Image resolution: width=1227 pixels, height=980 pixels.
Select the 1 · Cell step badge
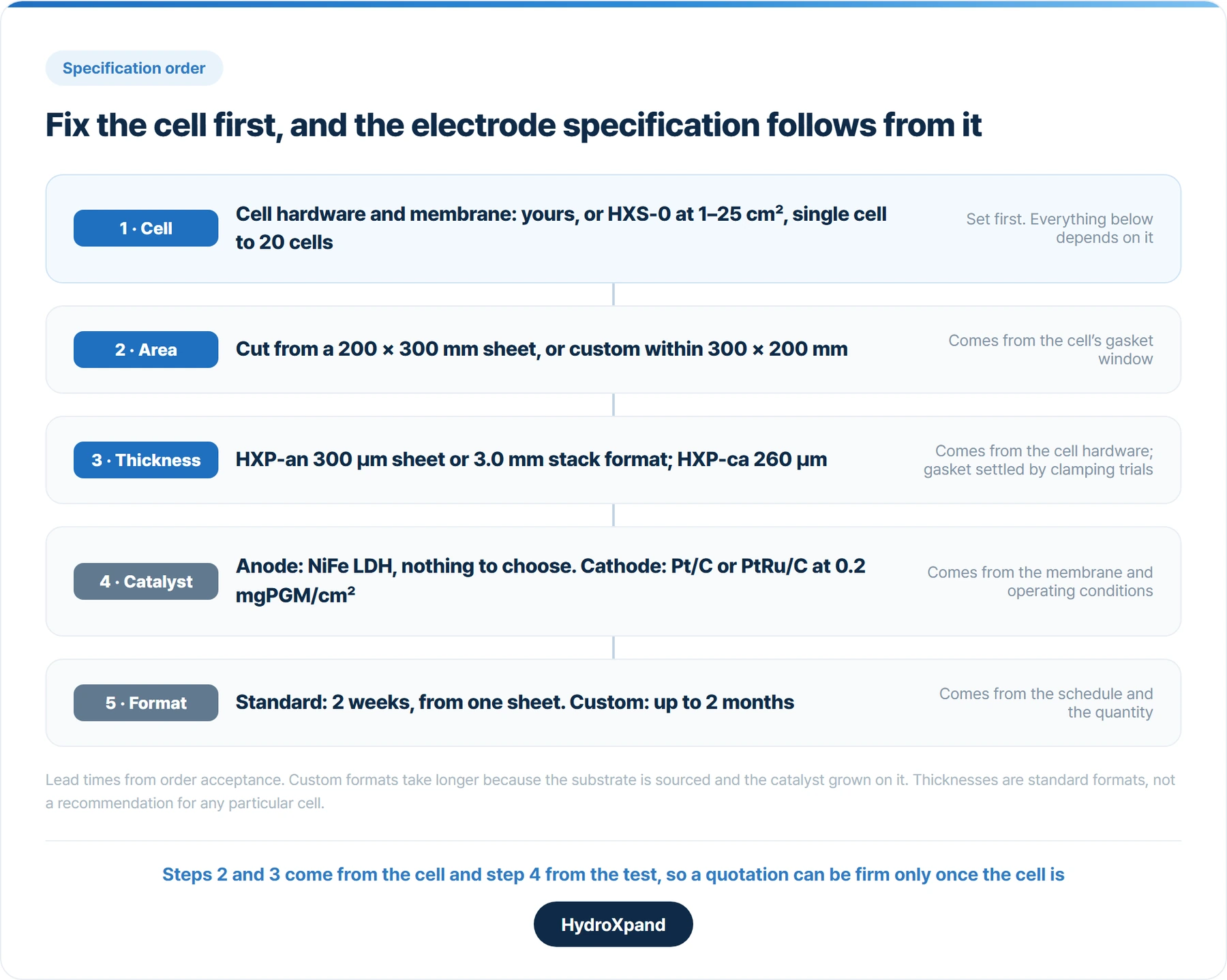[x=146, y=228]
